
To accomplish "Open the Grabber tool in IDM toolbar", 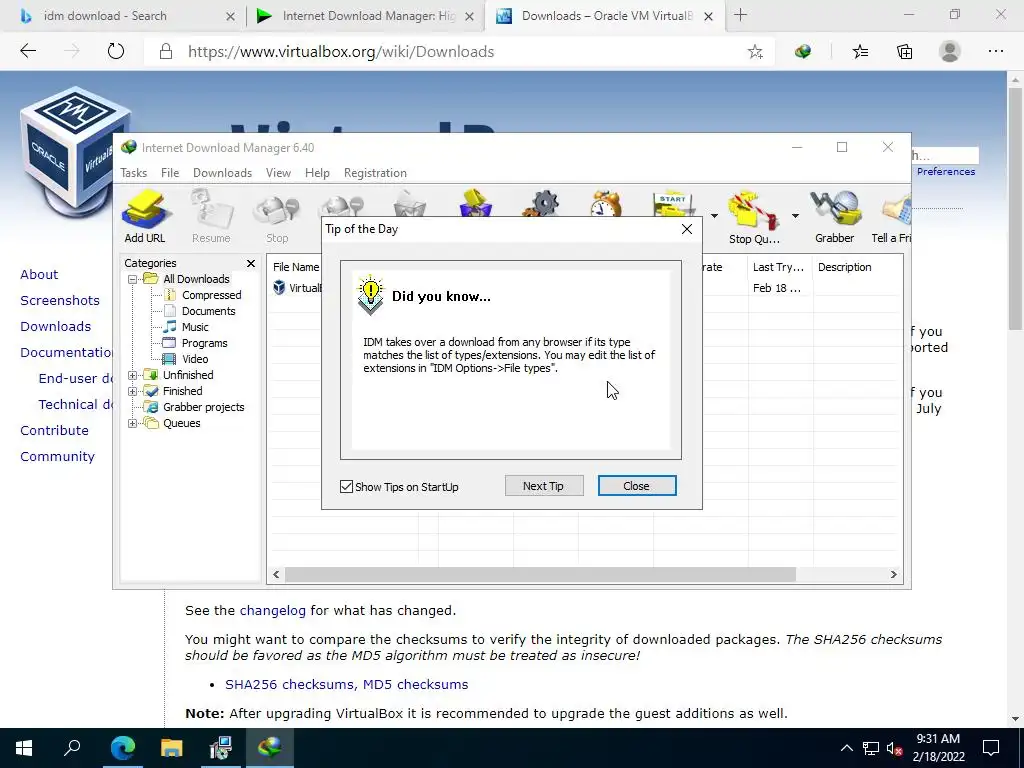I will tap(835, 217).
